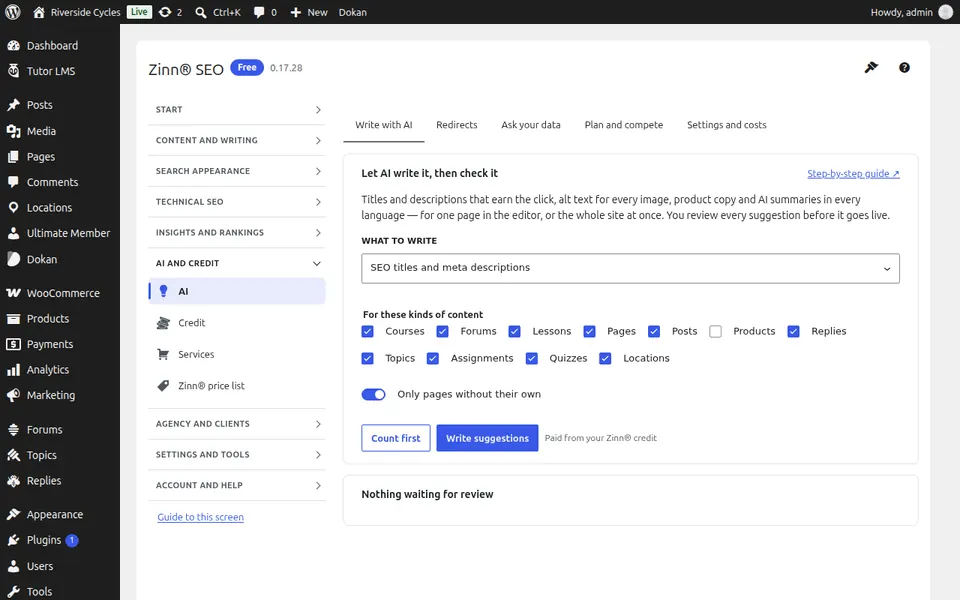Open the What to Write dropdown
This screenshot has width=960, height=600.
[630, 268]
